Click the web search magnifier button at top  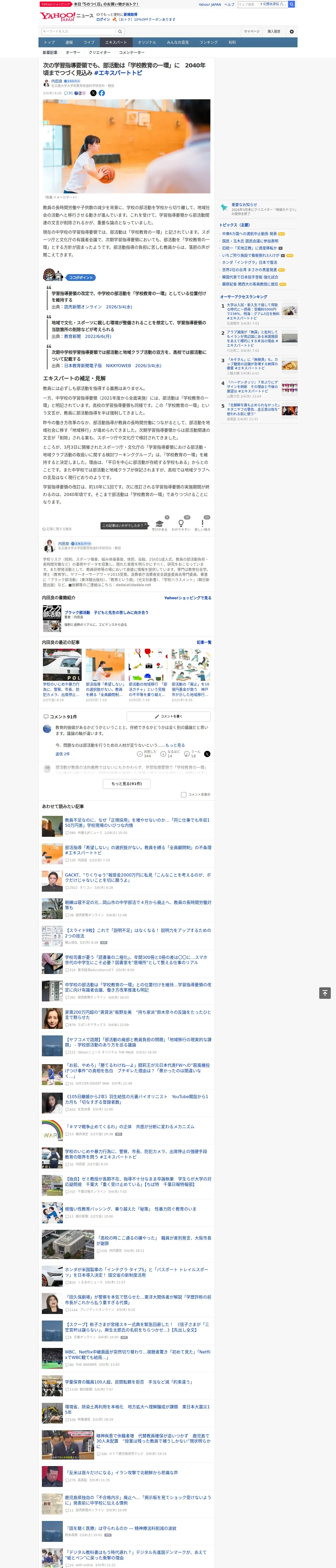point(292,4)
